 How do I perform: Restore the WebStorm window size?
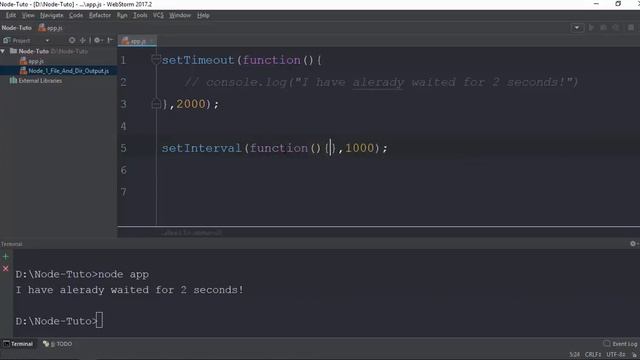618,4
